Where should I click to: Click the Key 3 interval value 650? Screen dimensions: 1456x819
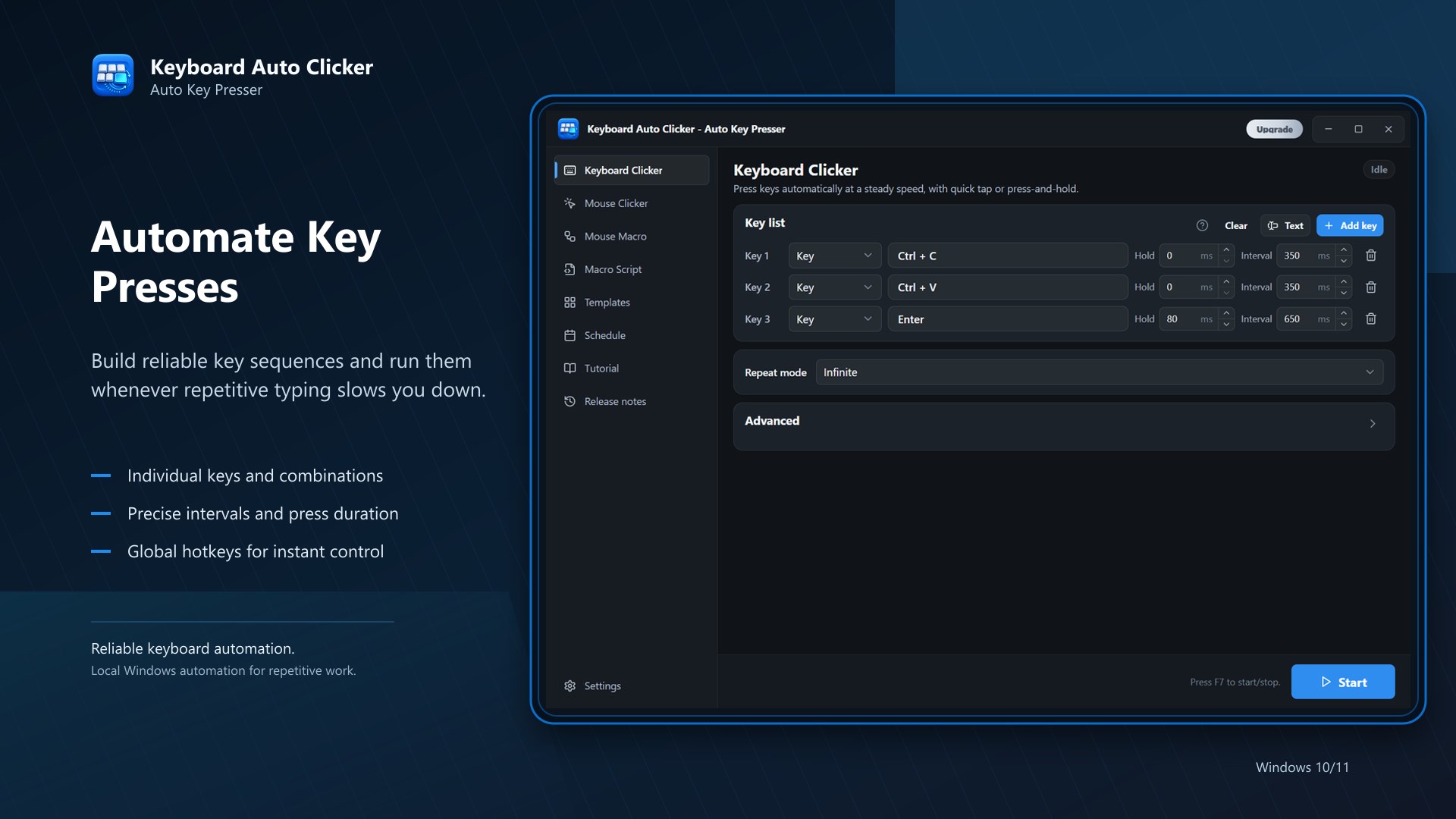point(1292,319)
